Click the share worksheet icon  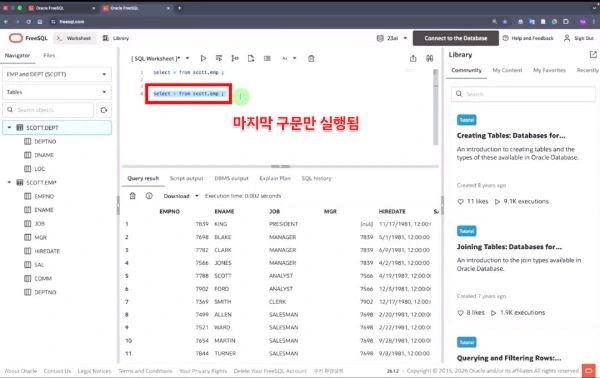click(x=413, y=58)
